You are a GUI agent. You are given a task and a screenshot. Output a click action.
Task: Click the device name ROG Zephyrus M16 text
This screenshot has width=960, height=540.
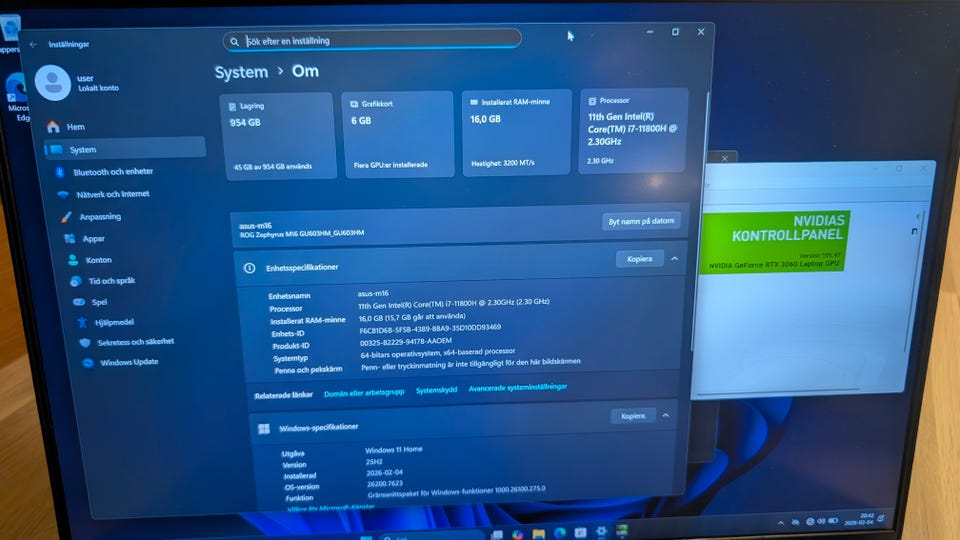tap(302, 233)
